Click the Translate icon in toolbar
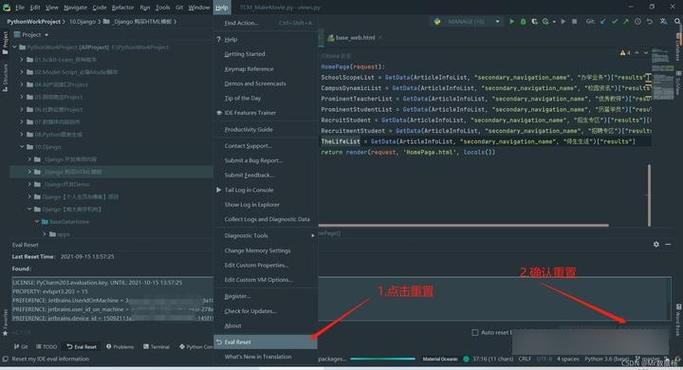Screen dimensions: 683x370 pyautogui.click(x=663, y=21)
